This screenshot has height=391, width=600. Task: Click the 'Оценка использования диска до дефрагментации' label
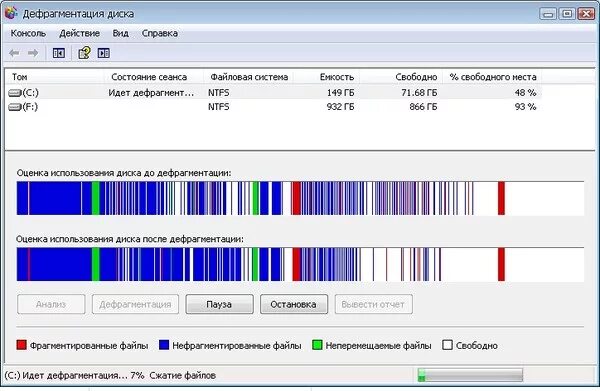click(x=124, y=173)
